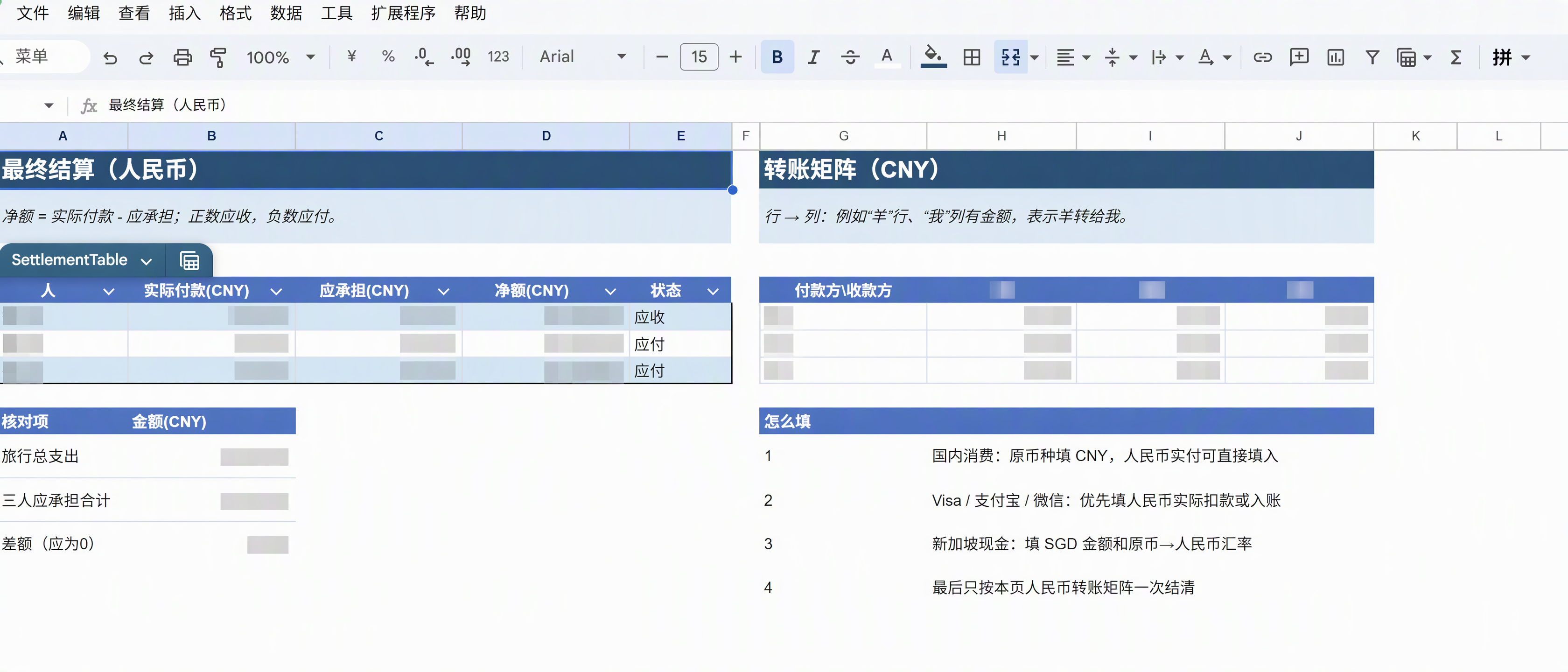
Task: Apply percent format with % icon
Action: coord(388,56)
